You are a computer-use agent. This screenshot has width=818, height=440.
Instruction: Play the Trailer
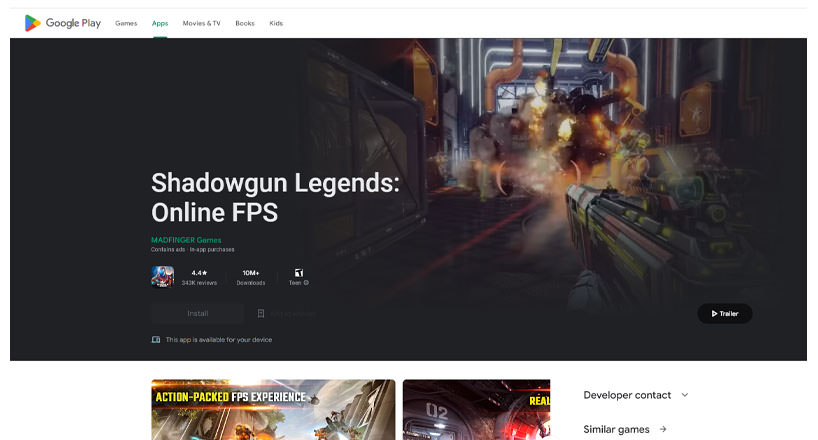(x=725, y=314)
